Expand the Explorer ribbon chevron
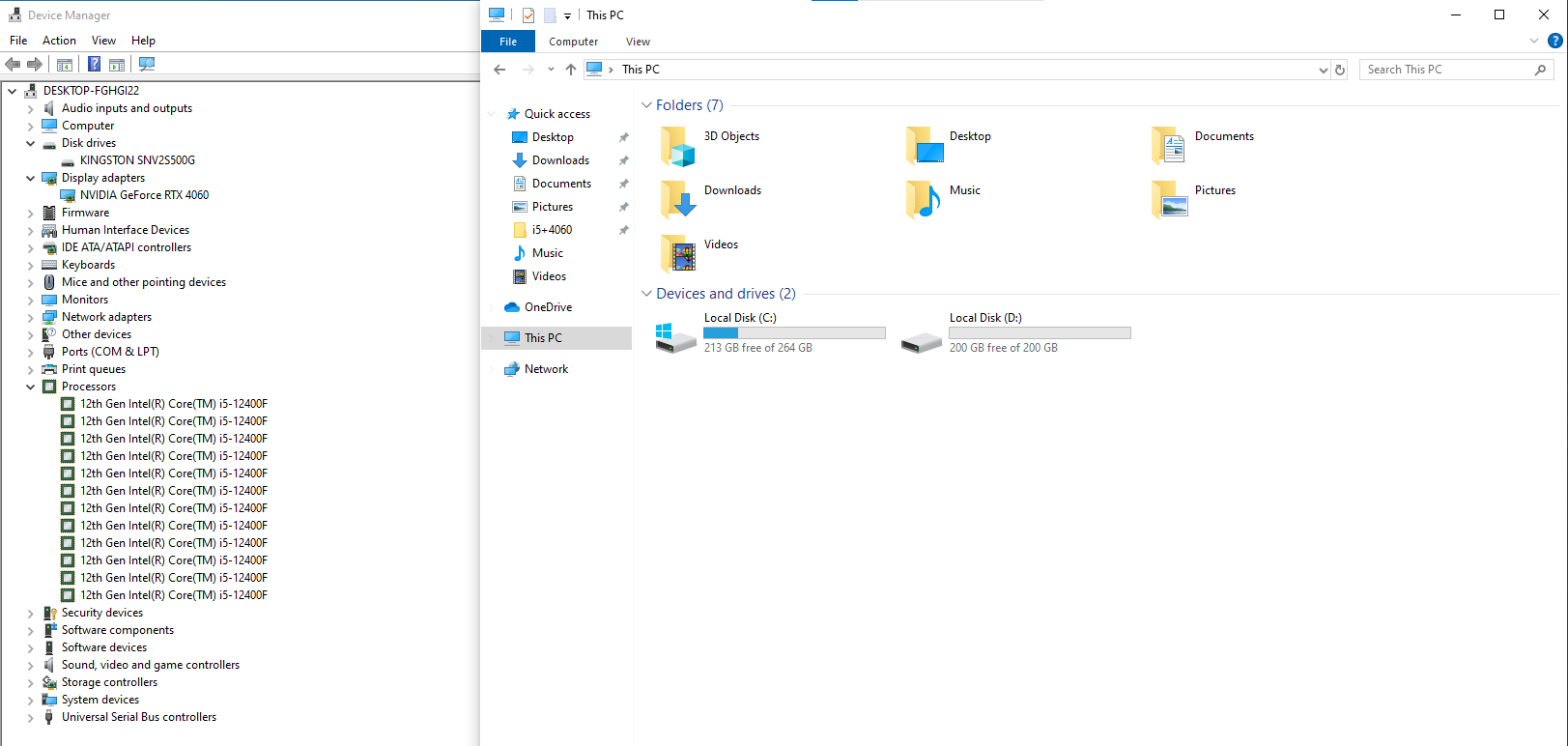Viewport: 1568px width, 746px height. 1534,41
